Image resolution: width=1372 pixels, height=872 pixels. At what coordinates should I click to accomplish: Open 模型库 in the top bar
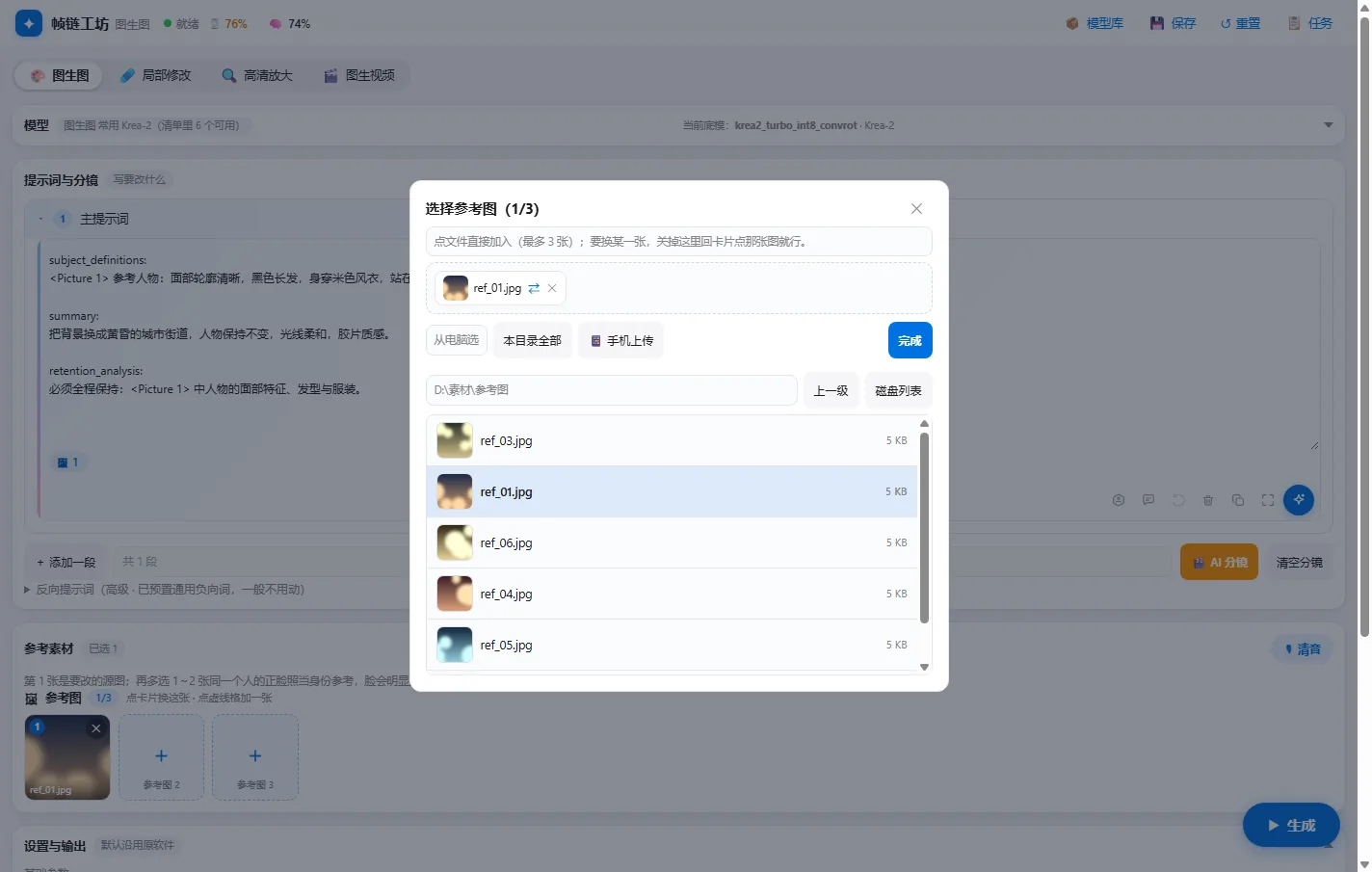pos(1095,23)
